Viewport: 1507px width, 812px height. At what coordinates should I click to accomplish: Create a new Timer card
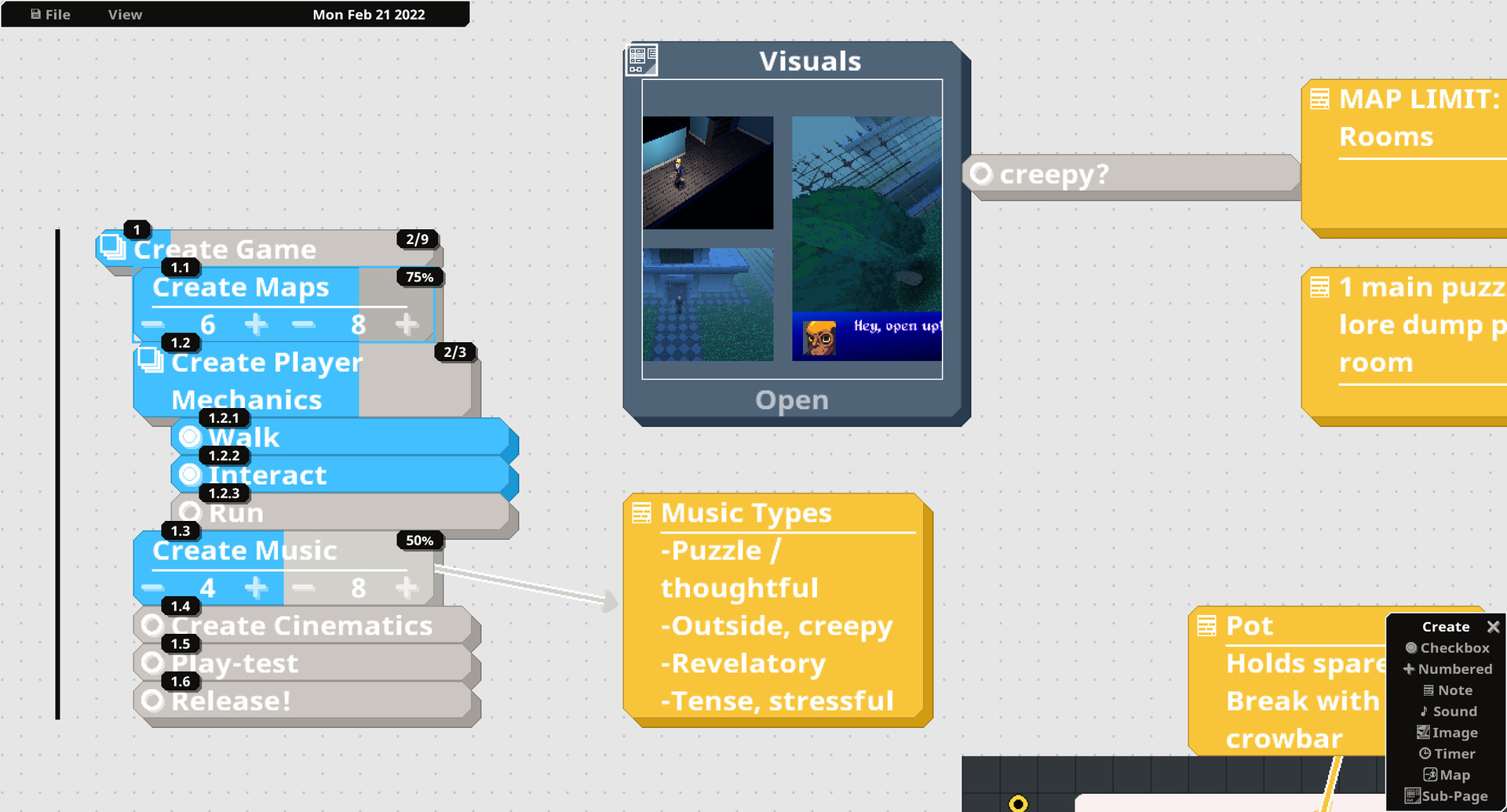click(1447, 754)
